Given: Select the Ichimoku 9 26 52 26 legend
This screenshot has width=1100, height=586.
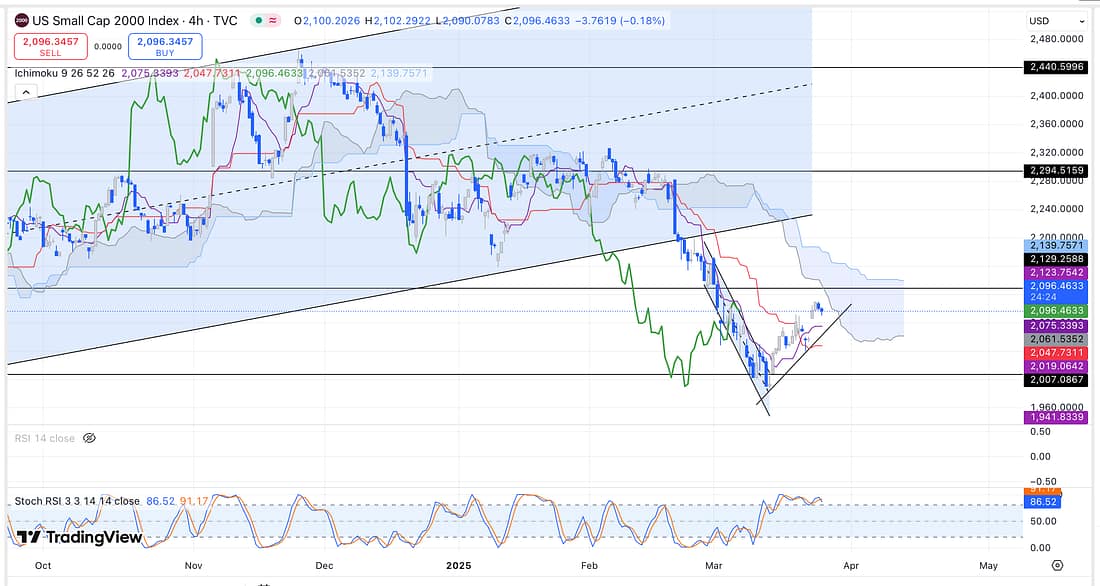Looking at the screenshot, I should (x=66, y=73).
